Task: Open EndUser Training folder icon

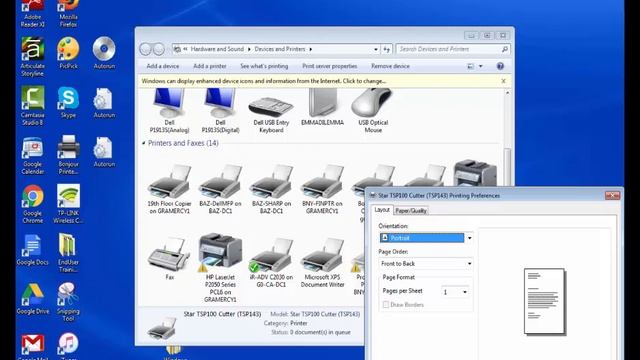Action: pyautogui.click(x=68, y=253)
